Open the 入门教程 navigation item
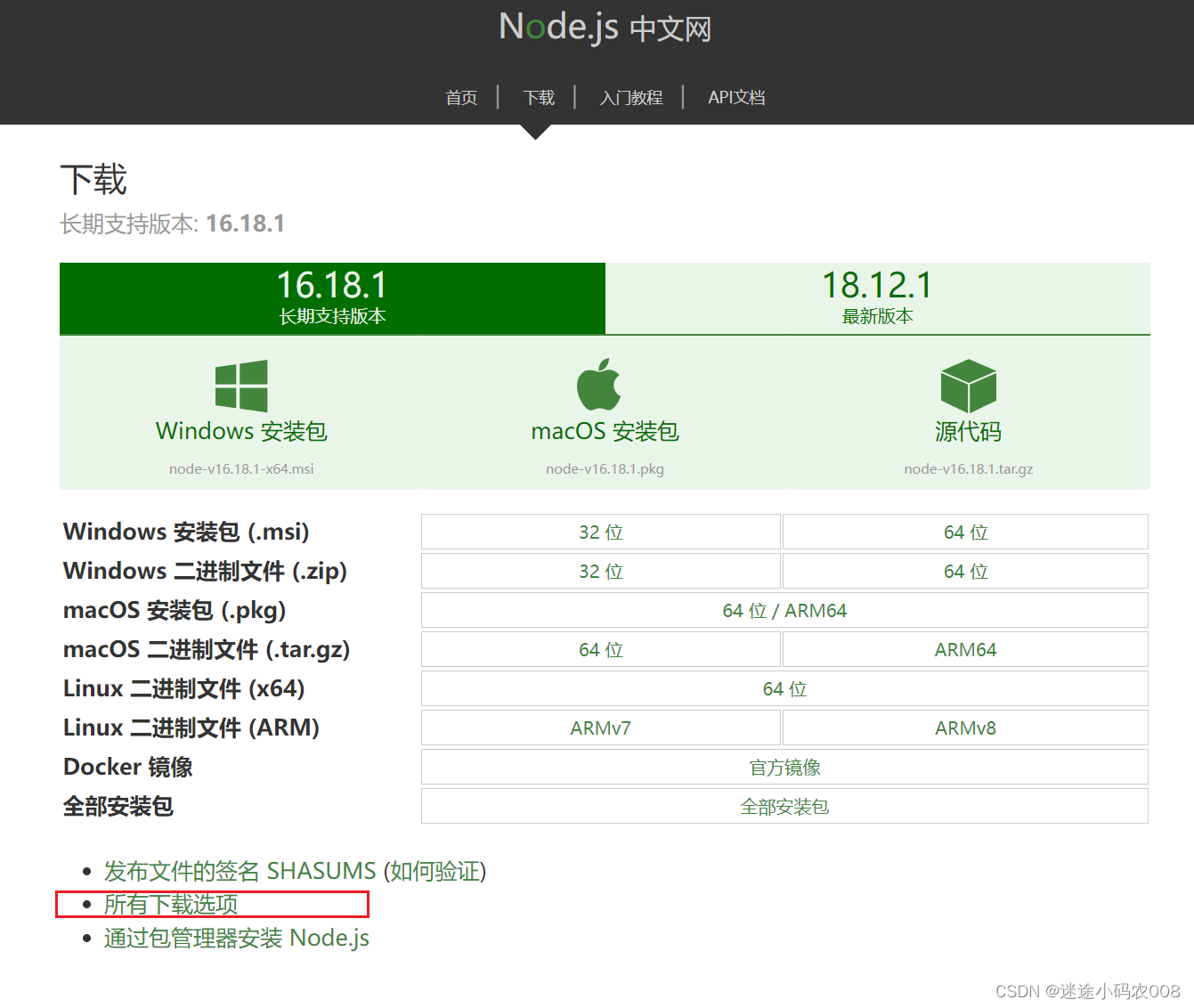Viewport: 1194px width, 1008px height. pos(631,97)
